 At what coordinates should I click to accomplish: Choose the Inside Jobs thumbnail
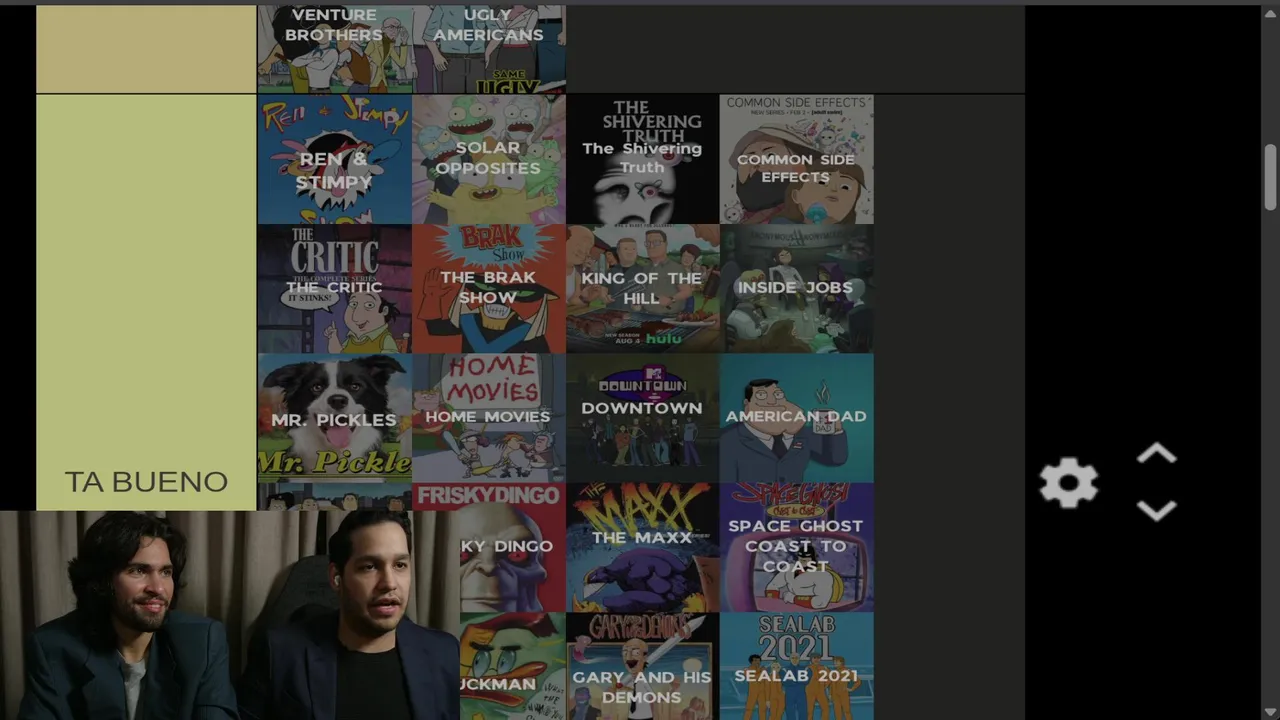click(x=796, y=288)
